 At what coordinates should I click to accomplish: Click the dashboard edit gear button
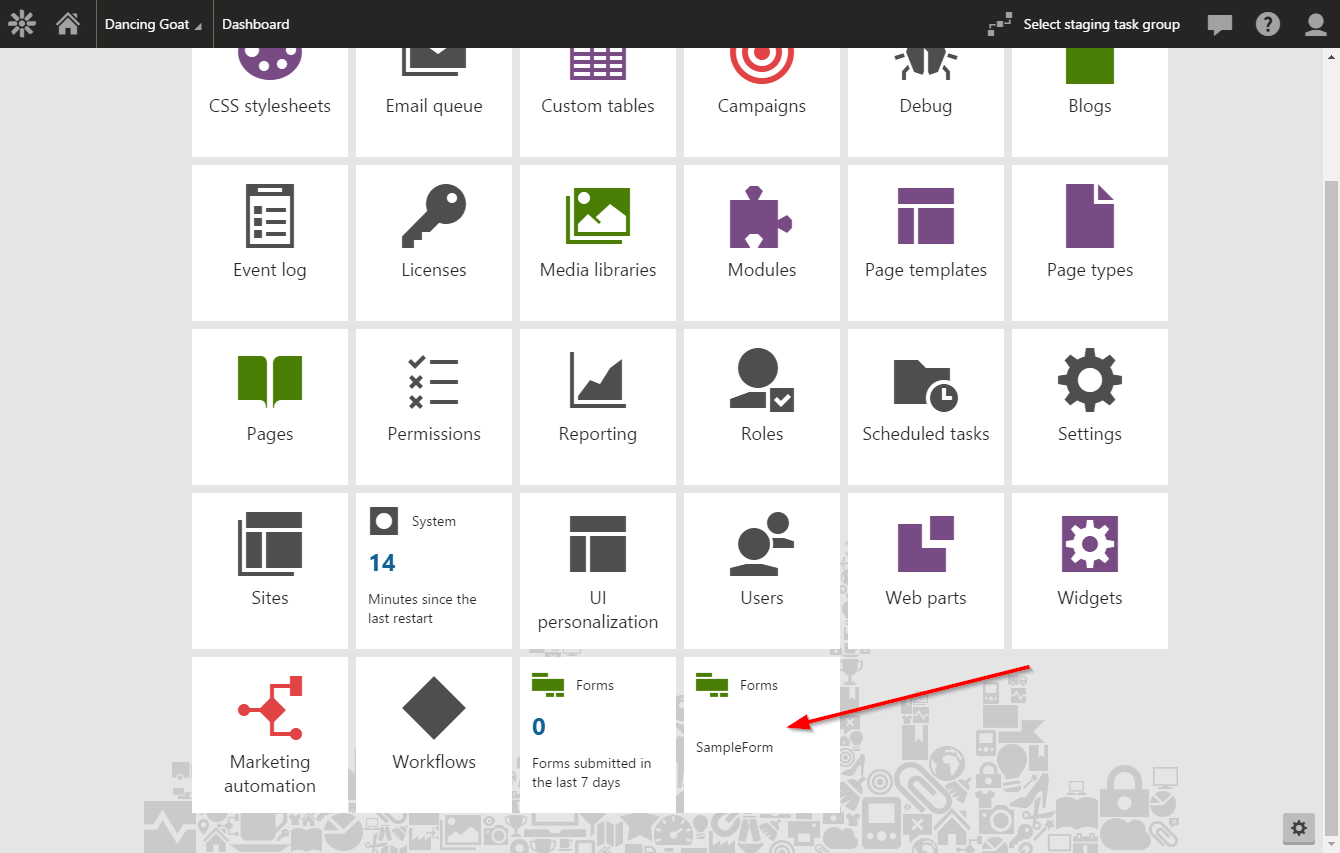(1299, 828)
